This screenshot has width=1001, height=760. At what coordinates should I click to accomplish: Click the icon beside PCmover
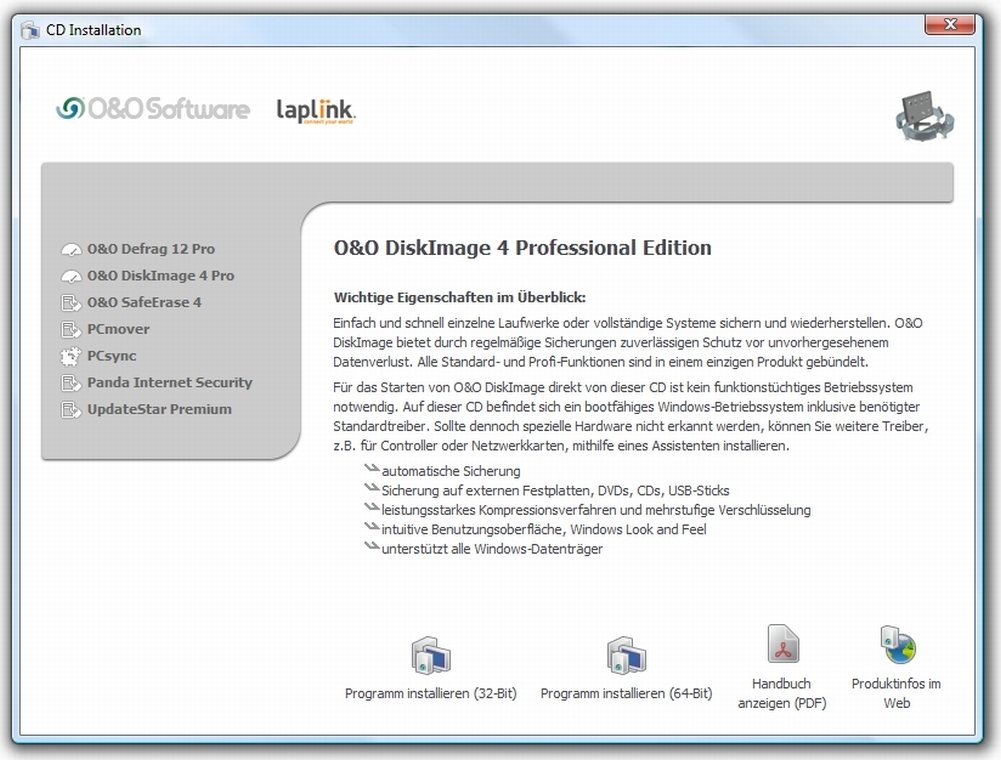click(71, 330)
